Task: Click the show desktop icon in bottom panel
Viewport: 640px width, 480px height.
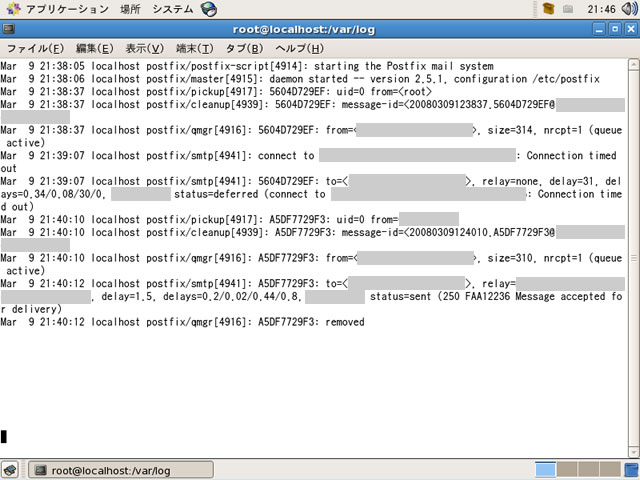Action: (10, 470)
